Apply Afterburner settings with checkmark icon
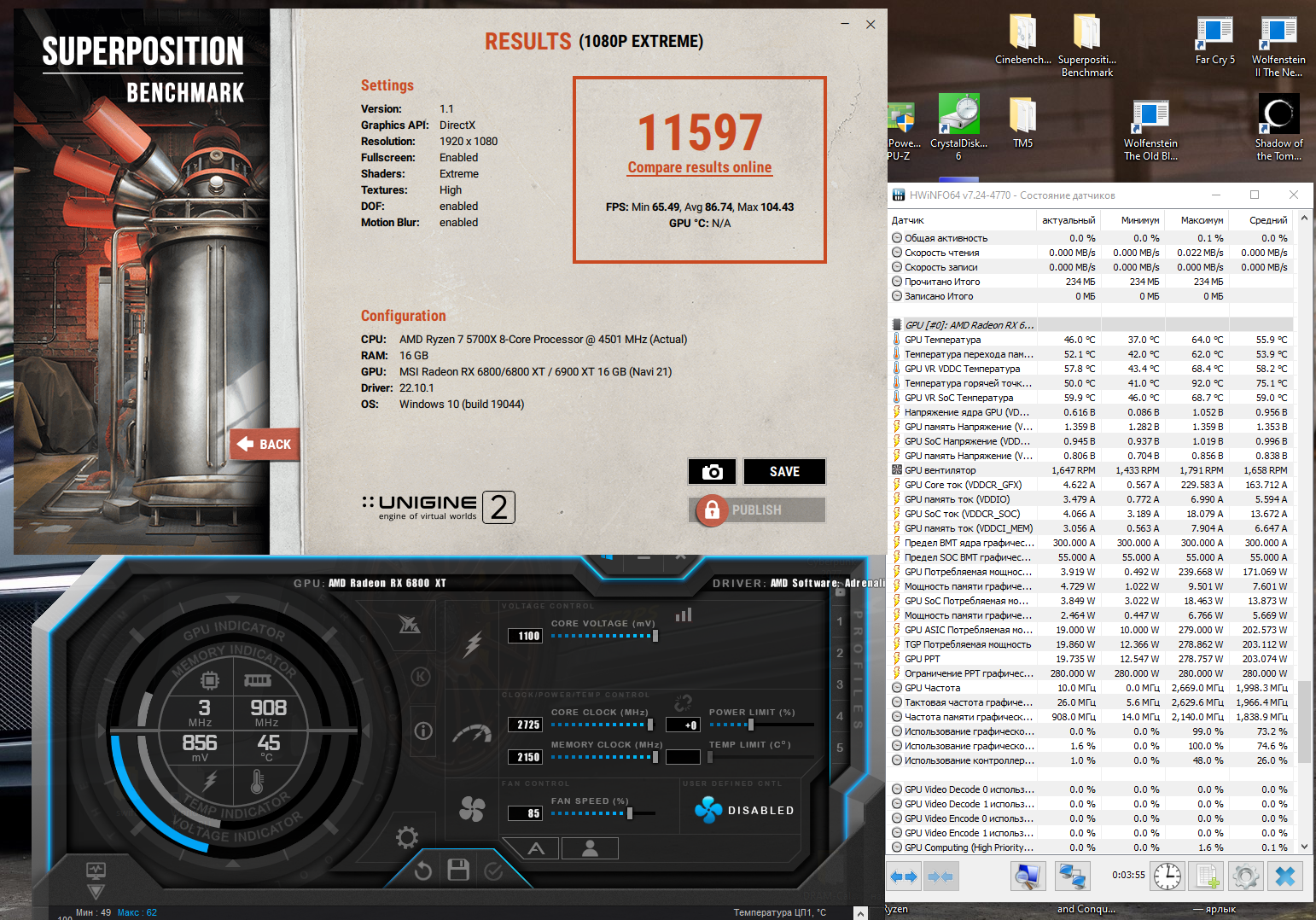The image size is (1316, 920). [493, 871]
